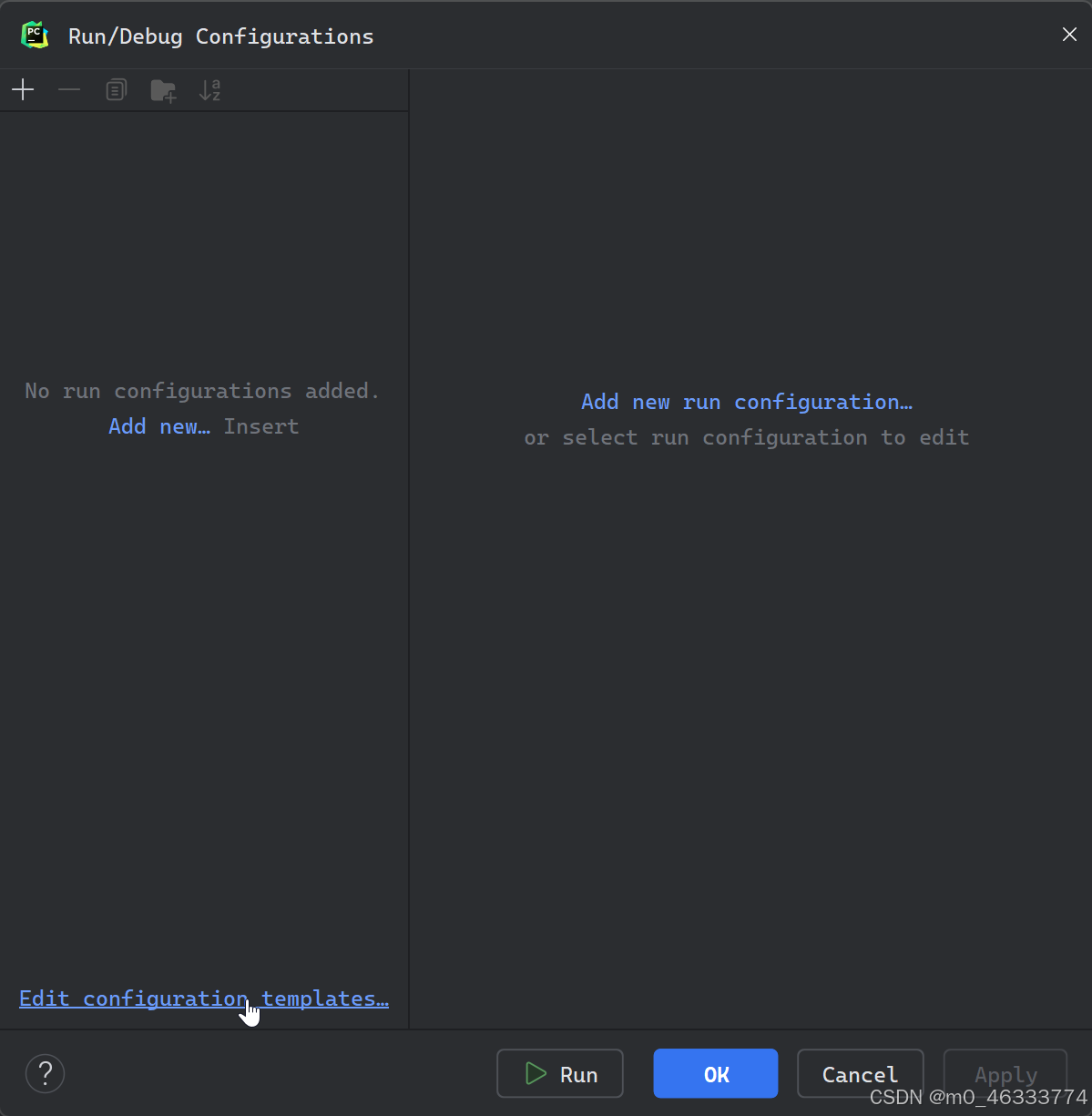Viewport: 1092px width, 1116px height.
Task: Open help via the question mark icon
Action: (45, 1073)
